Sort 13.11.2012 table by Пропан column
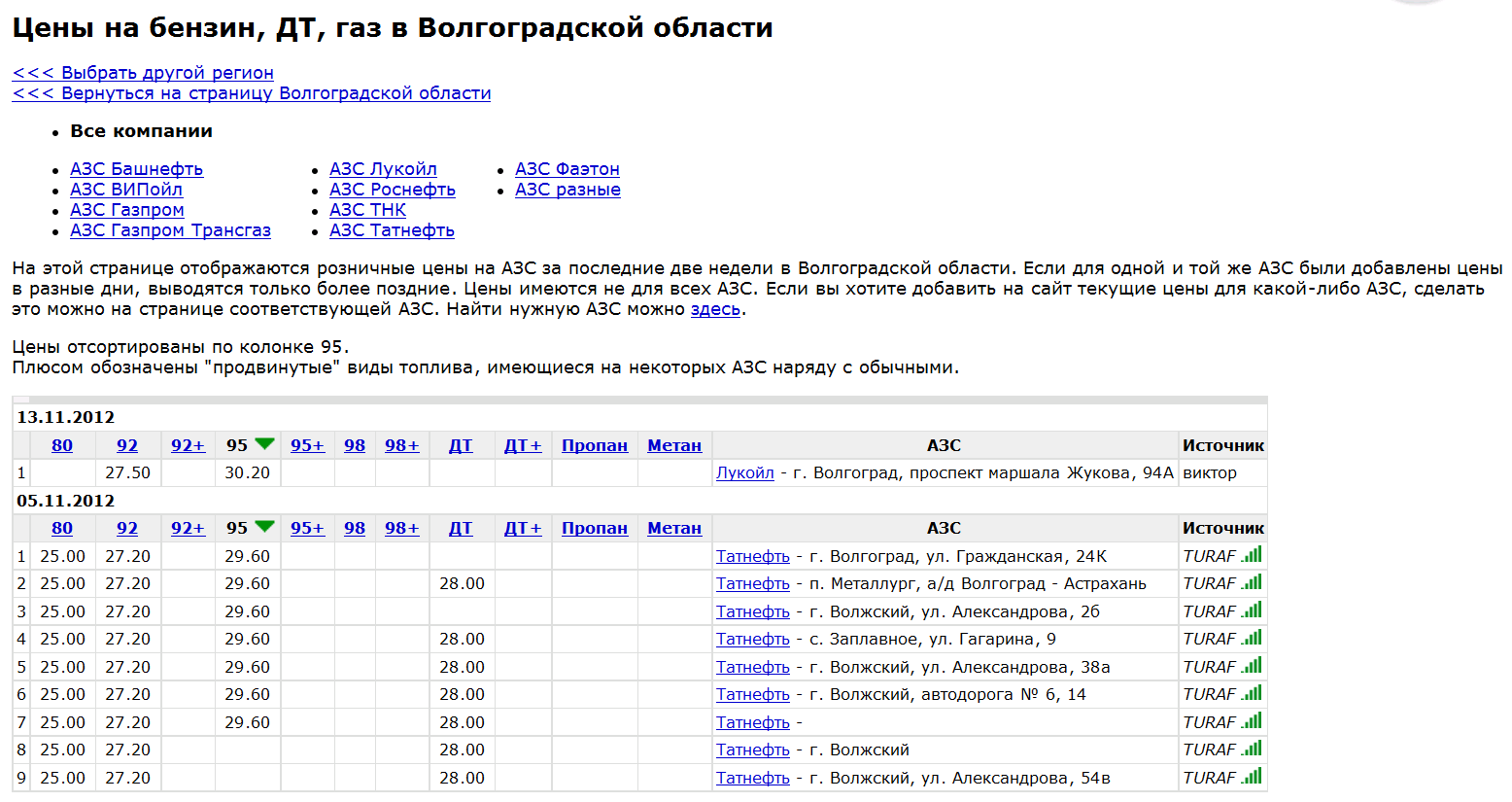Image resolution: width=1512 pixels, height=802 pixels. [x=594, y=445]
